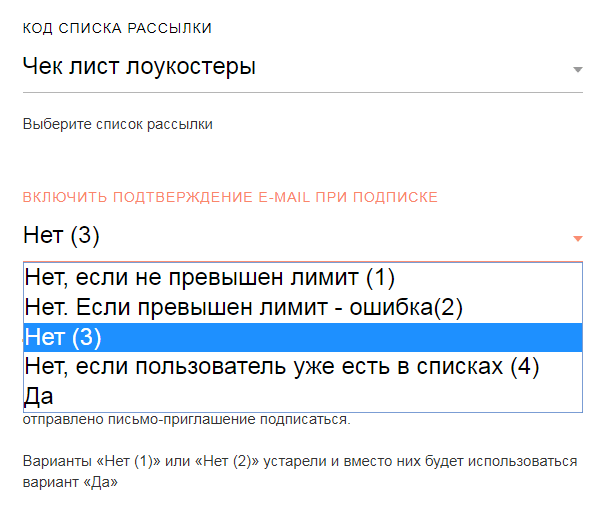
Task: Click the gray arrow of the mailing list field
Action: coord(577,70)
